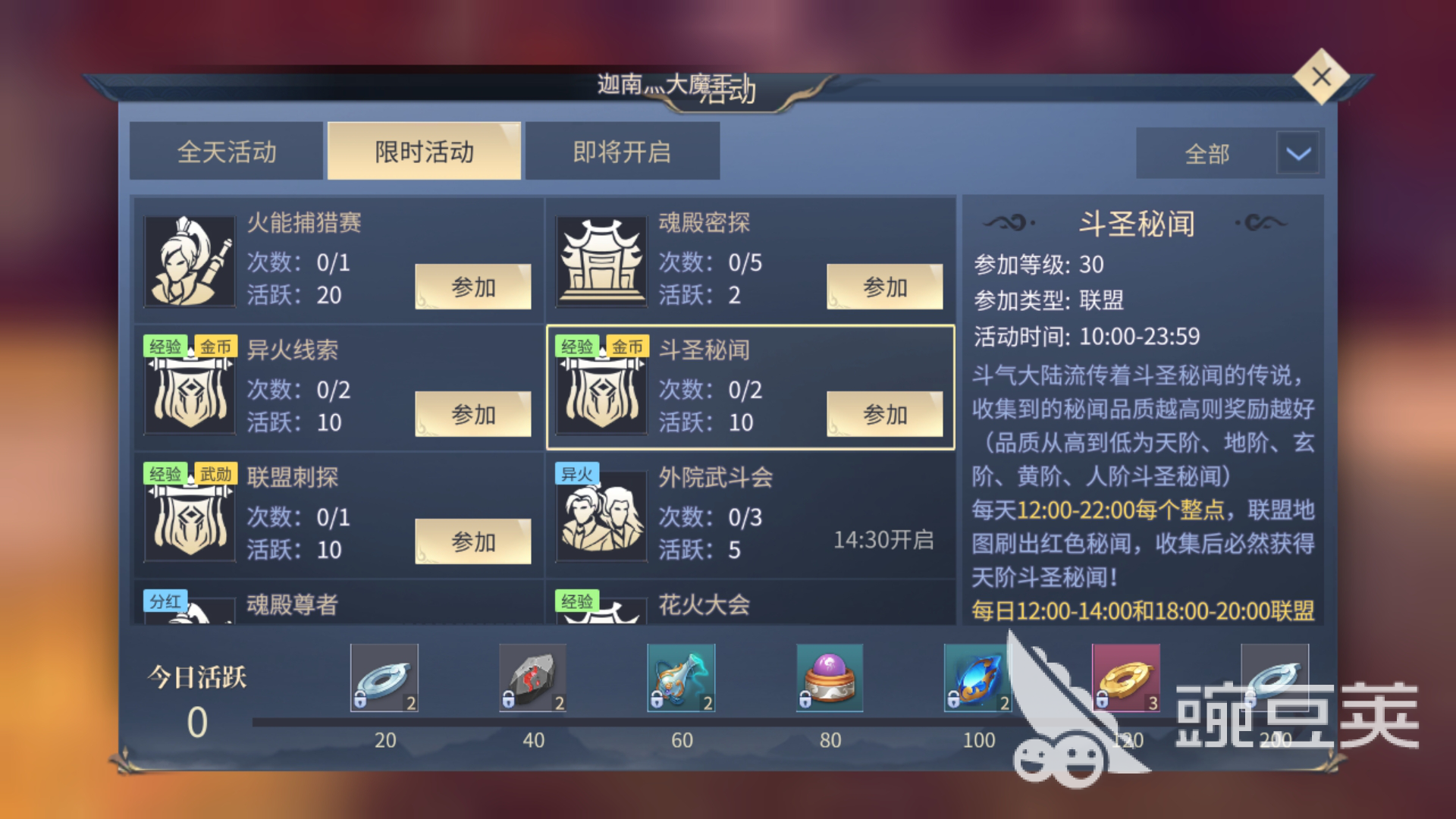Image resolution: width=1456 pixels, height=819 pixels.
Task: Click the 火能捕猎赛 warrior icon
Action: pos(190,262)
